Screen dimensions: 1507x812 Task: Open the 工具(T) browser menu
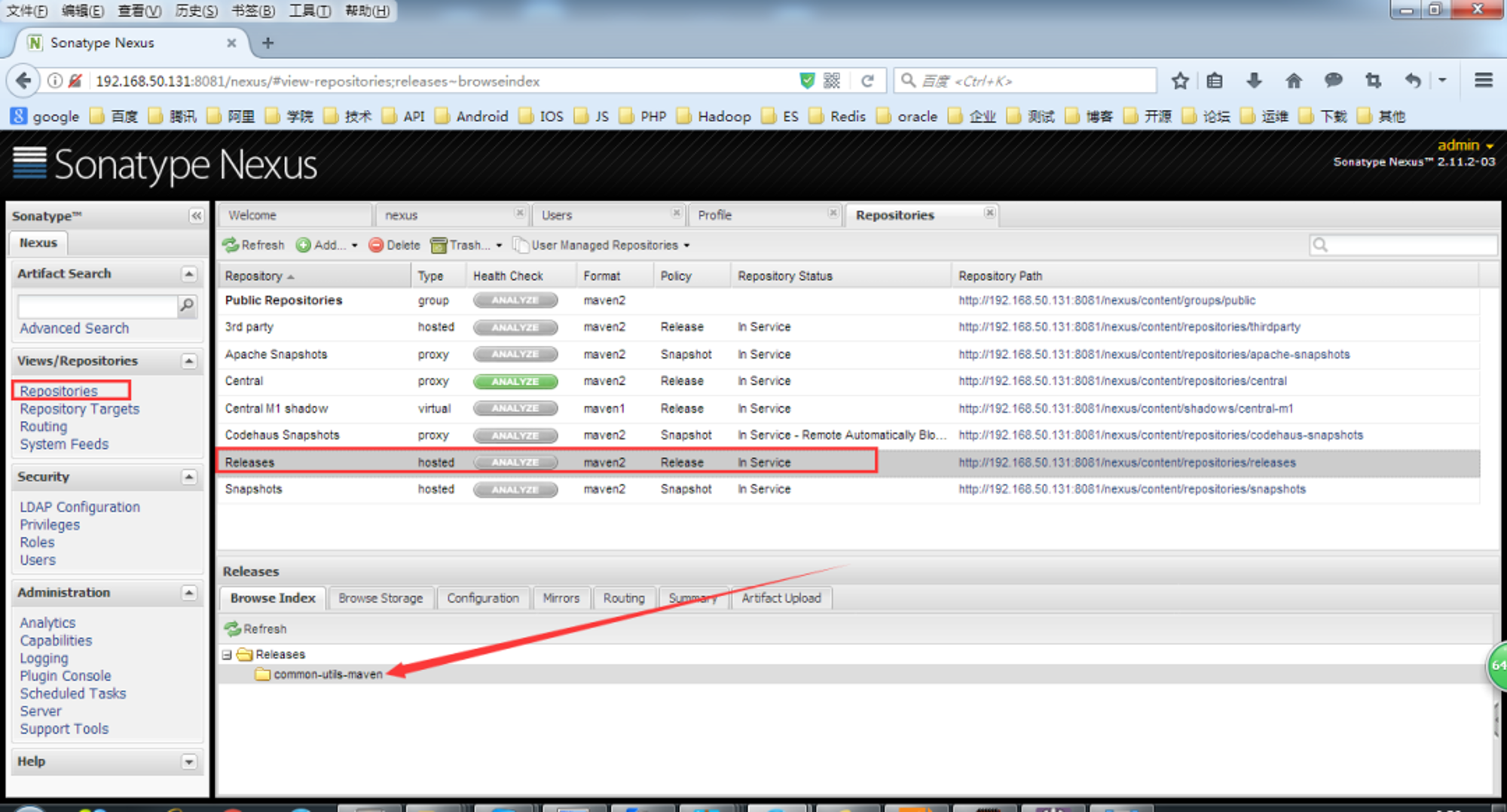310,11
